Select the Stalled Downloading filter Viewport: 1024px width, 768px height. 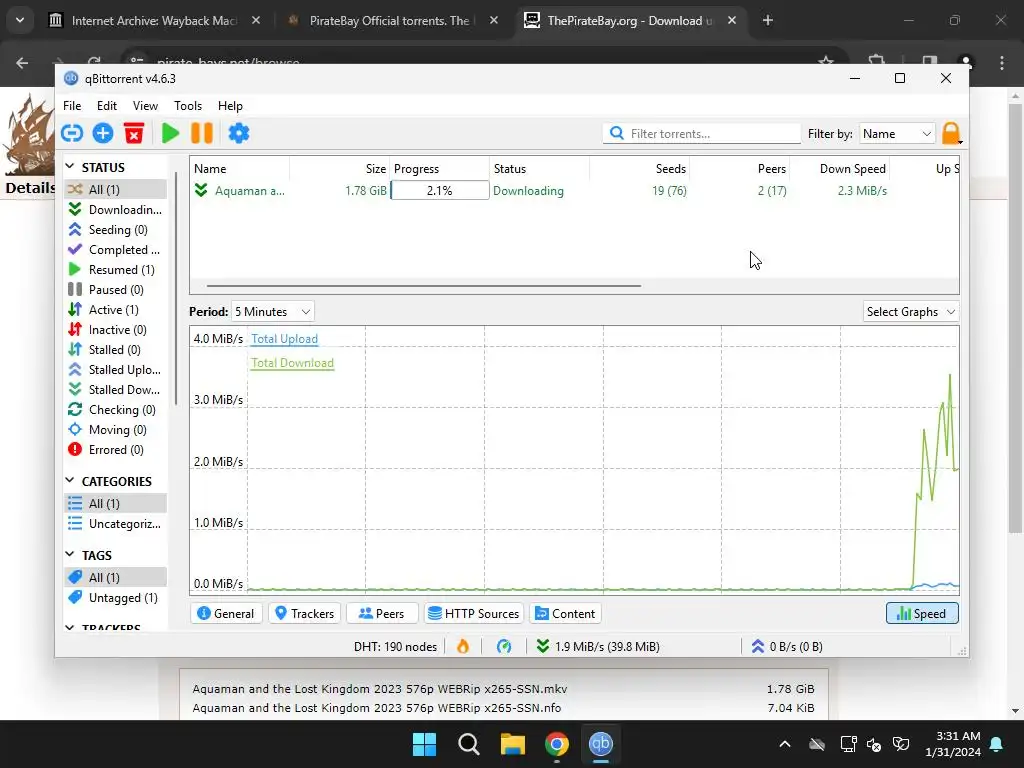[116, 390]
